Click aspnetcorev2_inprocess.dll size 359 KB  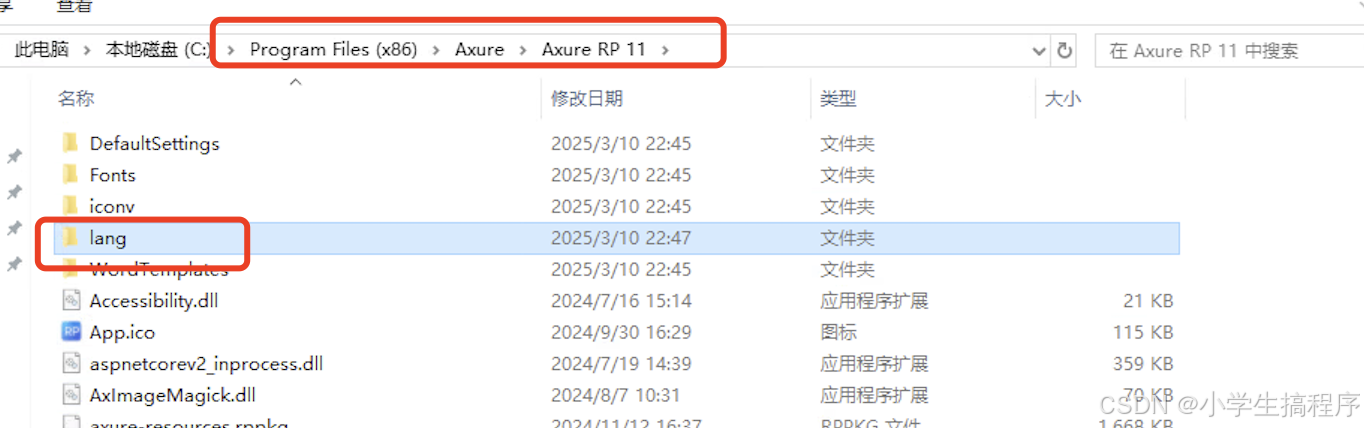click(x=1142, y=364)
